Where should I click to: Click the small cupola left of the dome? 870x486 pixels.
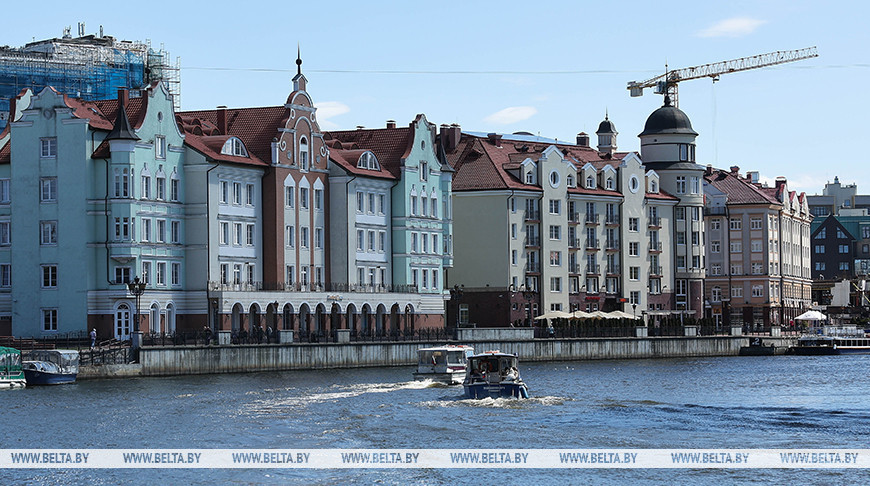(x=607, y=133)
